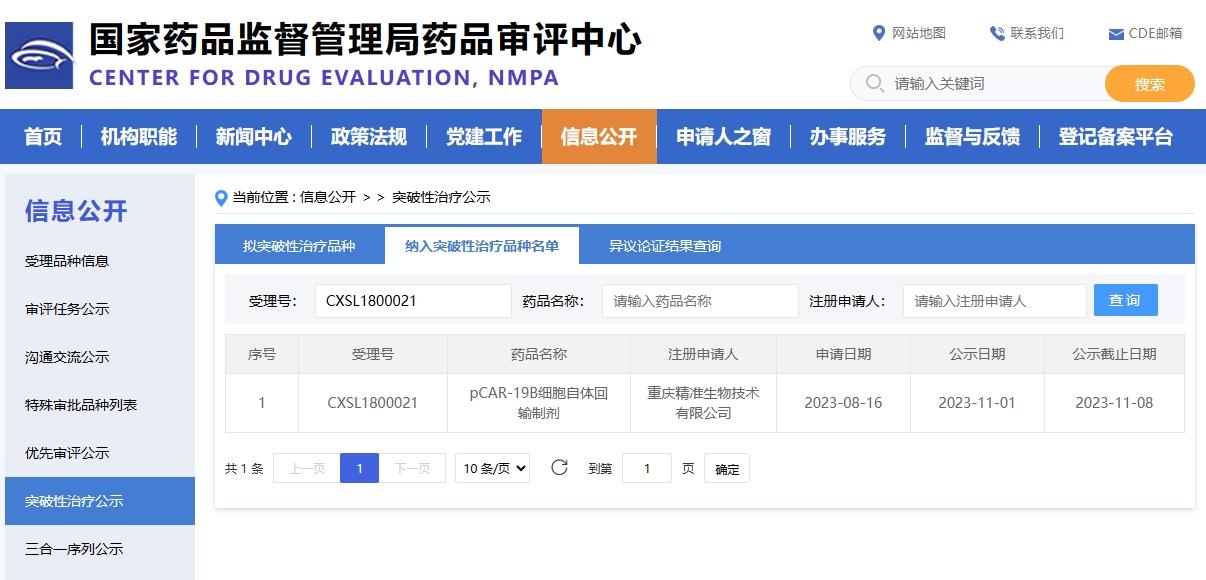Open the 10条/页 page size dropdown
Image resolution: width=1206 pixels, height=580 pixels.
[493, 468]
